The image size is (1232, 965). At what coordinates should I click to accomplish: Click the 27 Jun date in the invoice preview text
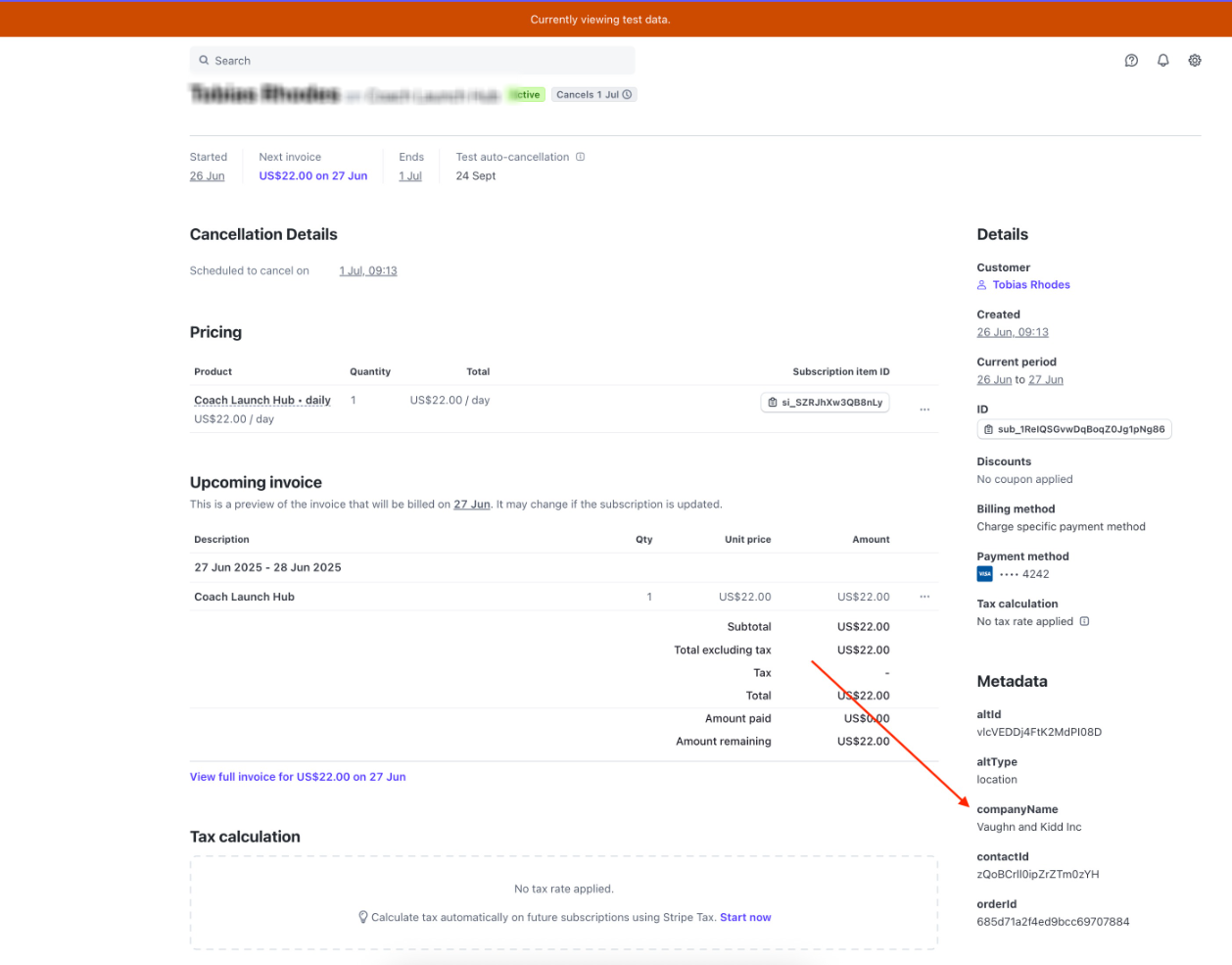472,505
